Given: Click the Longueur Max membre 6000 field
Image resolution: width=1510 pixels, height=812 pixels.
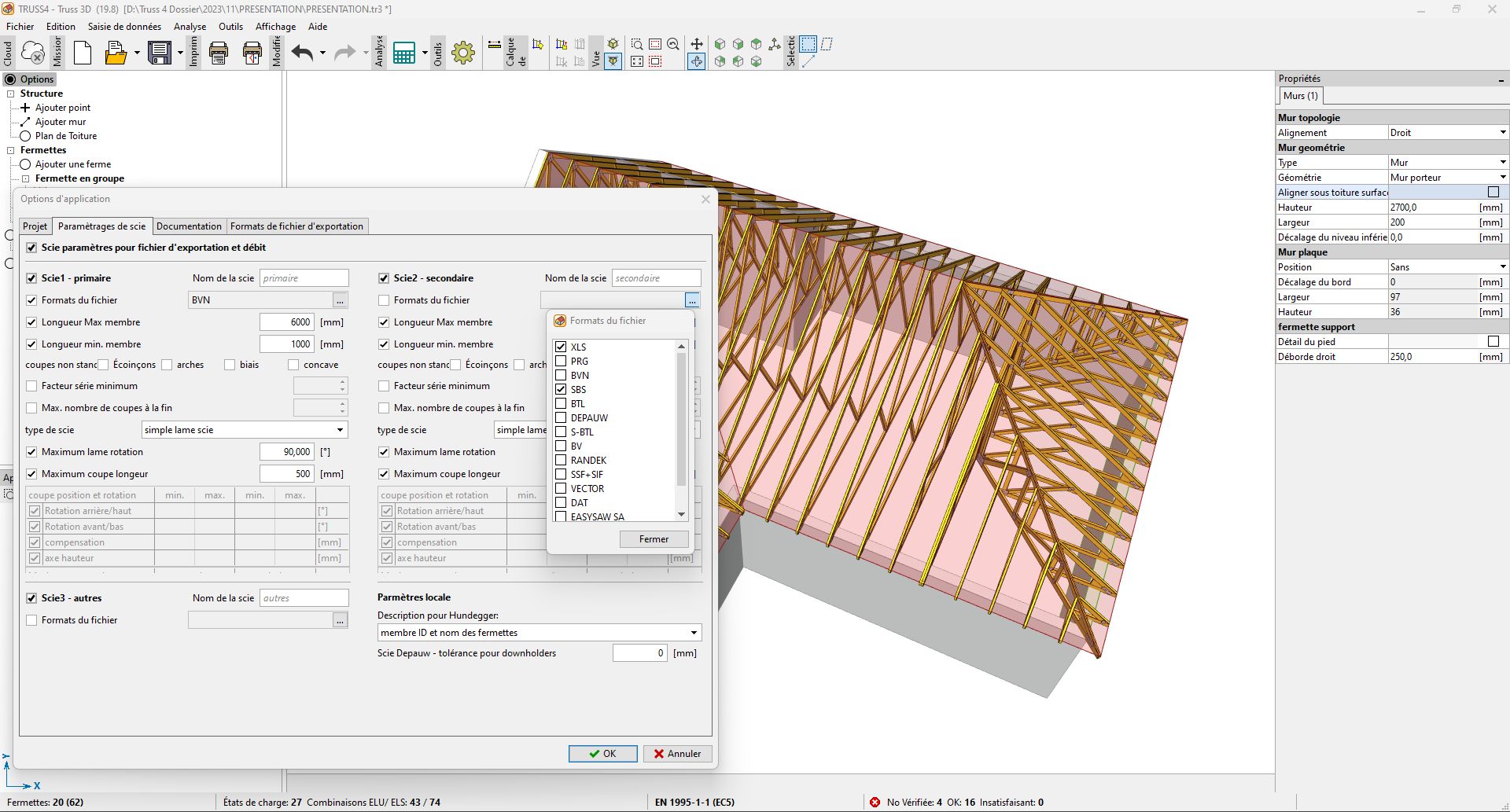Looking at the screenshot, I should (x=287, y=322).
